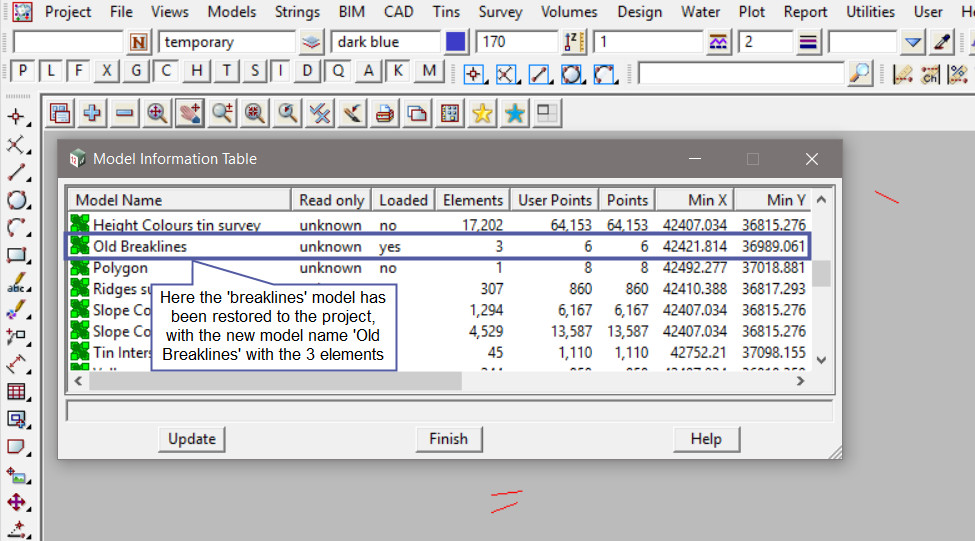Open the model list icon beside 'temporary'
Viewport: 975px width, 541px height.
(x=312, y=42)
